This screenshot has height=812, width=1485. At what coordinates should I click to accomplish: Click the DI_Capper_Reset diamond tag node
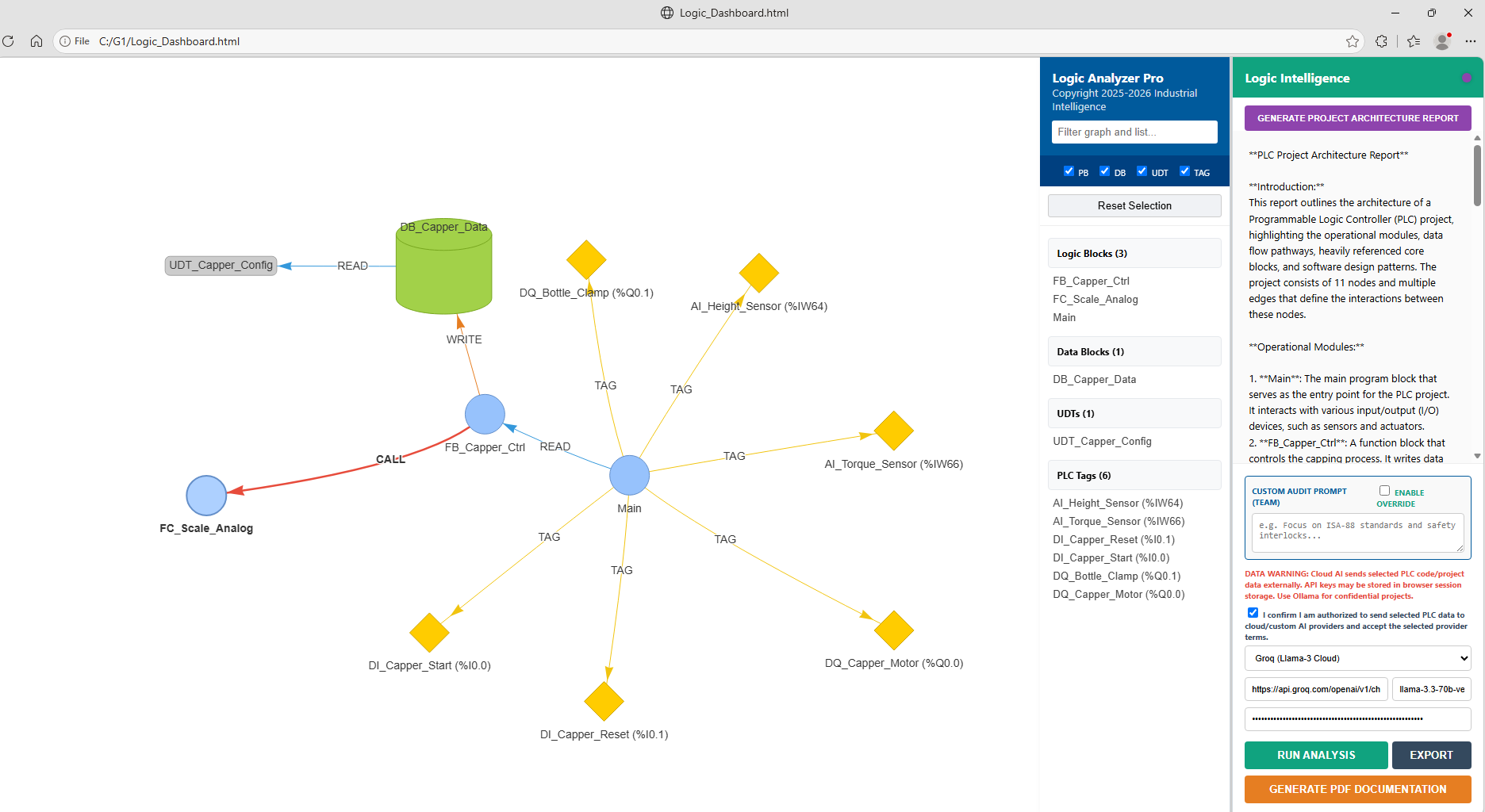(604, 702)
